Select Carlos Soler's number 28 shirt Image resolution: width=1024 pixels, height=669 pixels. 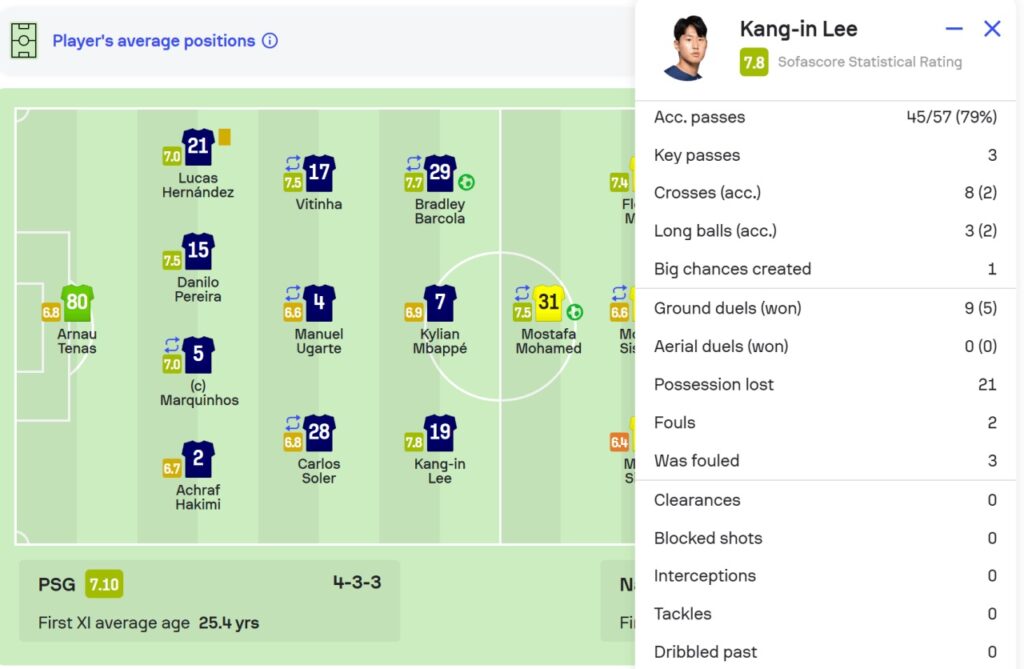click(319, 433)
